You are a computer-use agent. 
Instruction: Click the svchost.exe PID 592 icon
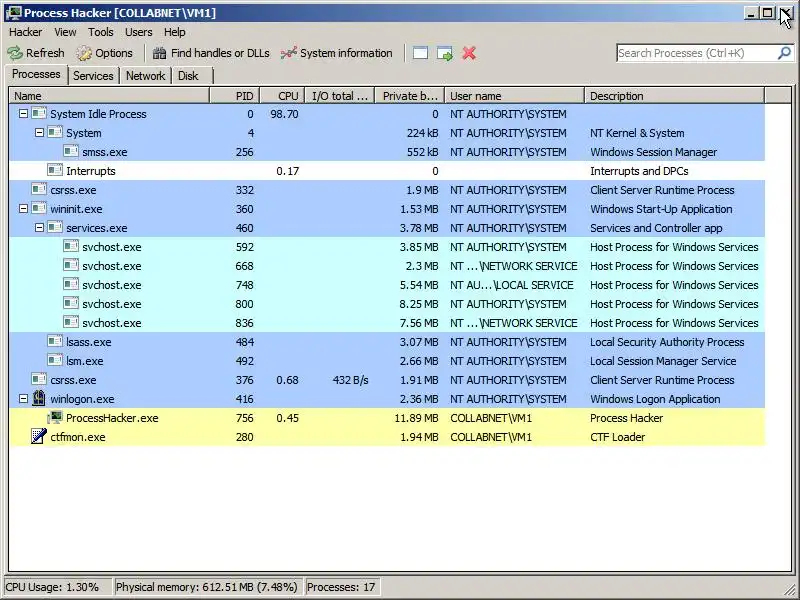[71, 246]
